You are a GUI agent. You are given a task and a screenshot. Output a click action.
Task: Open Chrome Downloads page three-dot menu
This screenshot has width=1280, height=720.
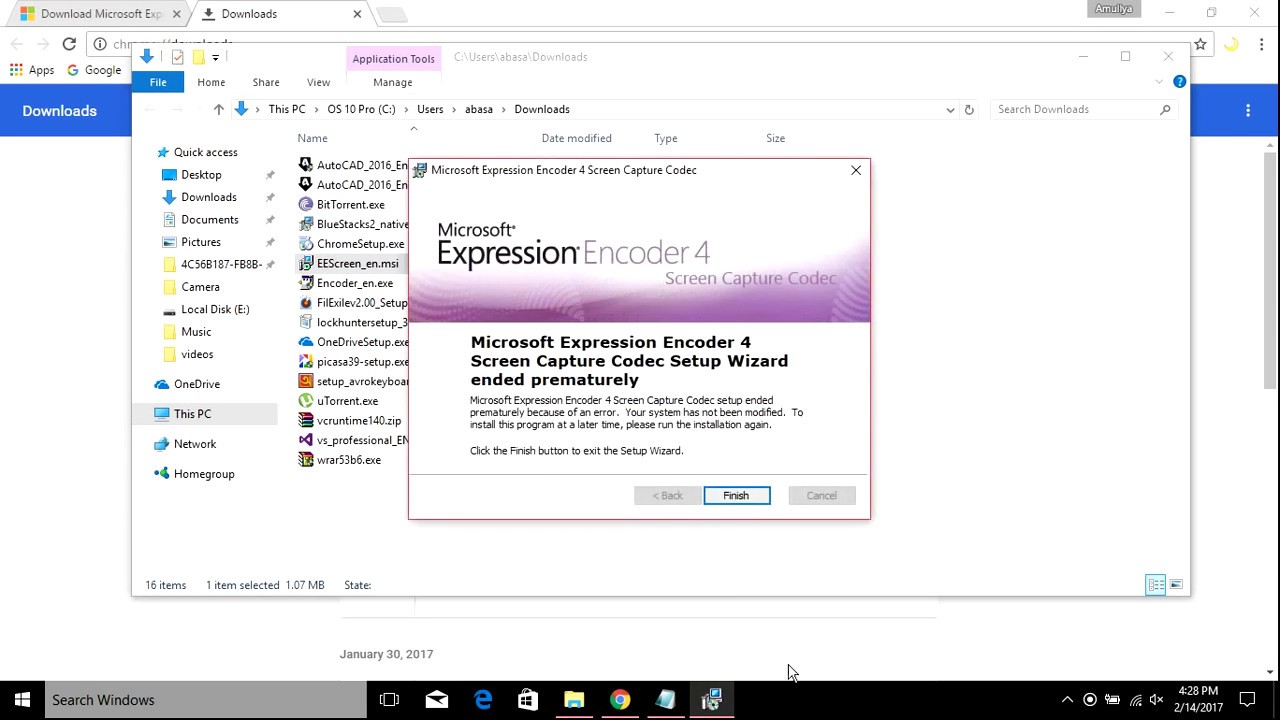[1247, 111]
